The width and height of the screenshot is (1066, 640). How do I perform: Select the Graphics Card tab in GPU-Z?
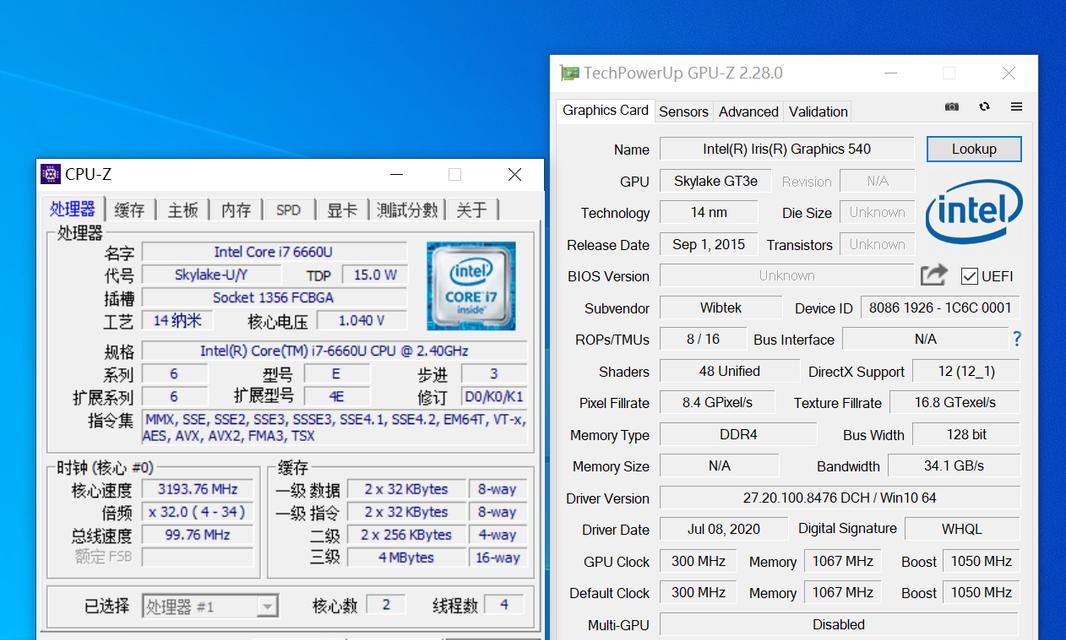[x=605, y=110]
